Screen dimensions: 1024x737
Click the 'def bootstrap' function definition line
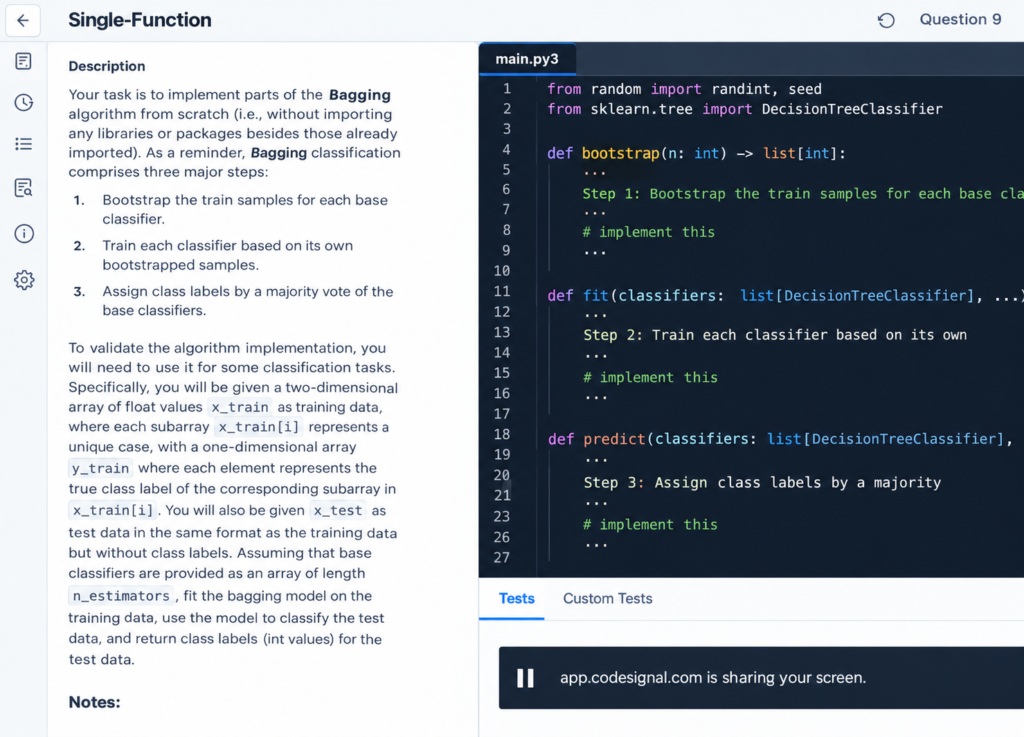tap(696, 153)
